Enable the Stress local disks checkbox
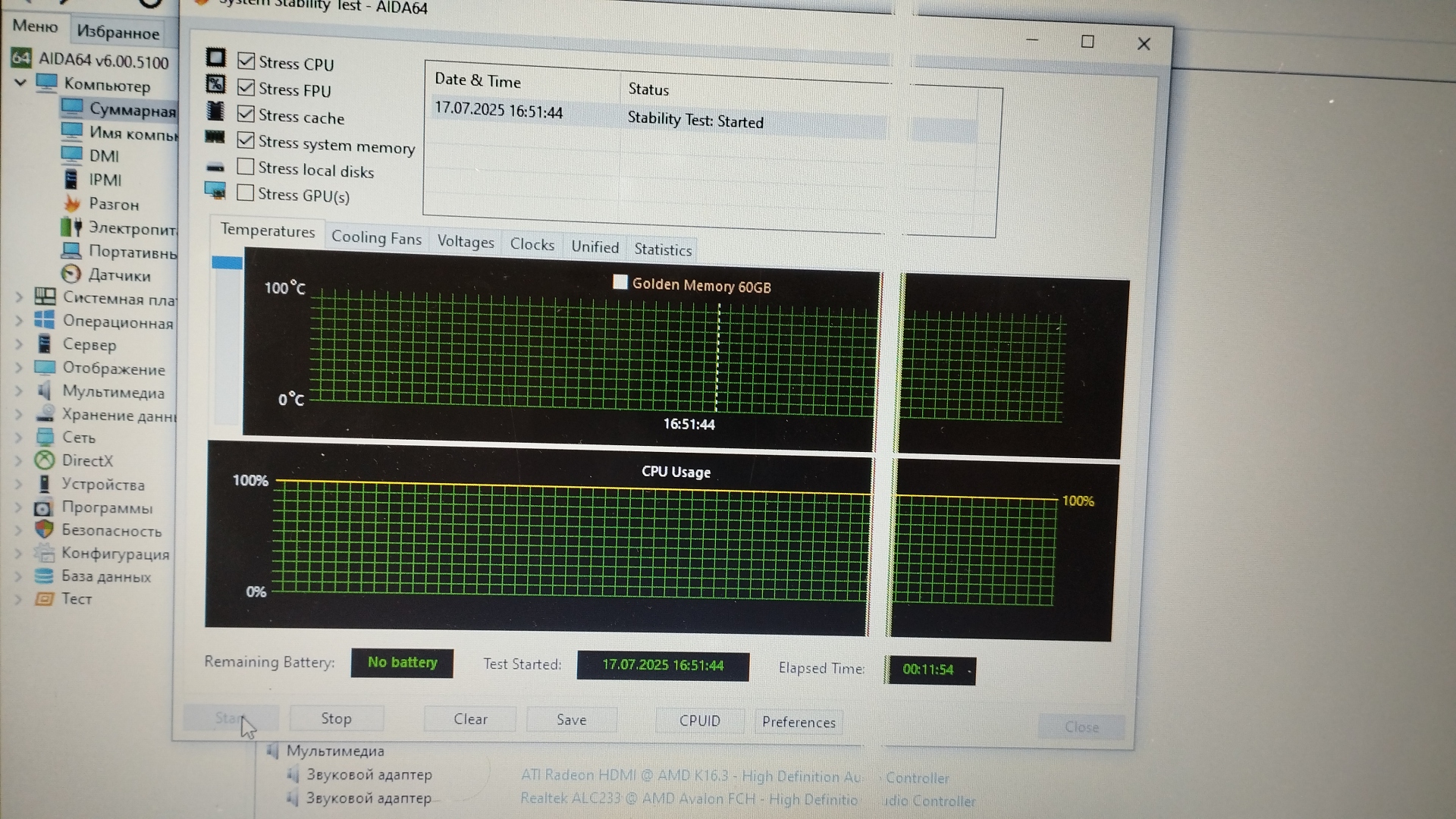Viewport: 1456px width, 819px height. [x=245, y=167]
